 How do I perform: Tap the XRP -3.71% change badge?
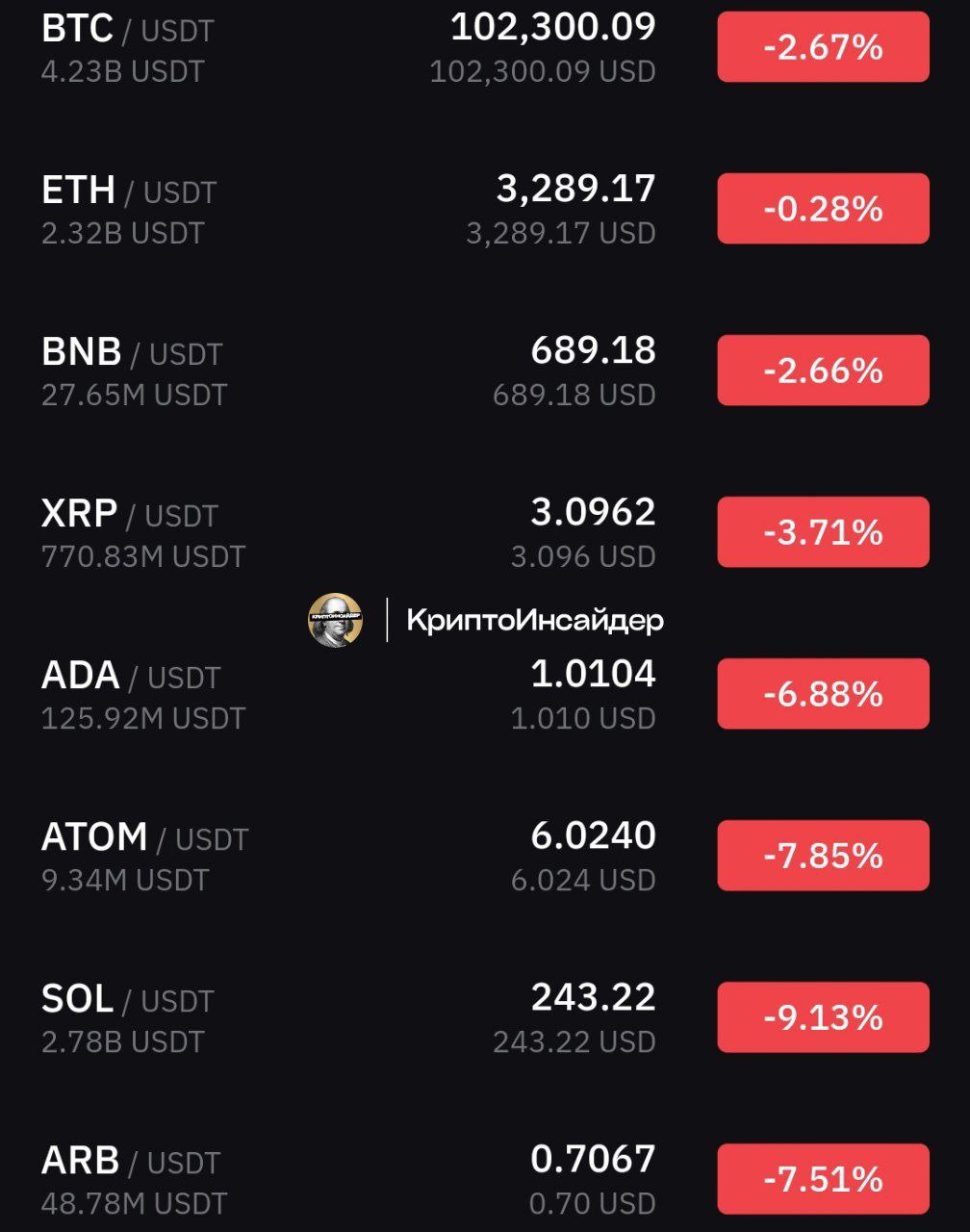pyautogui.click(x=823, y=532)
